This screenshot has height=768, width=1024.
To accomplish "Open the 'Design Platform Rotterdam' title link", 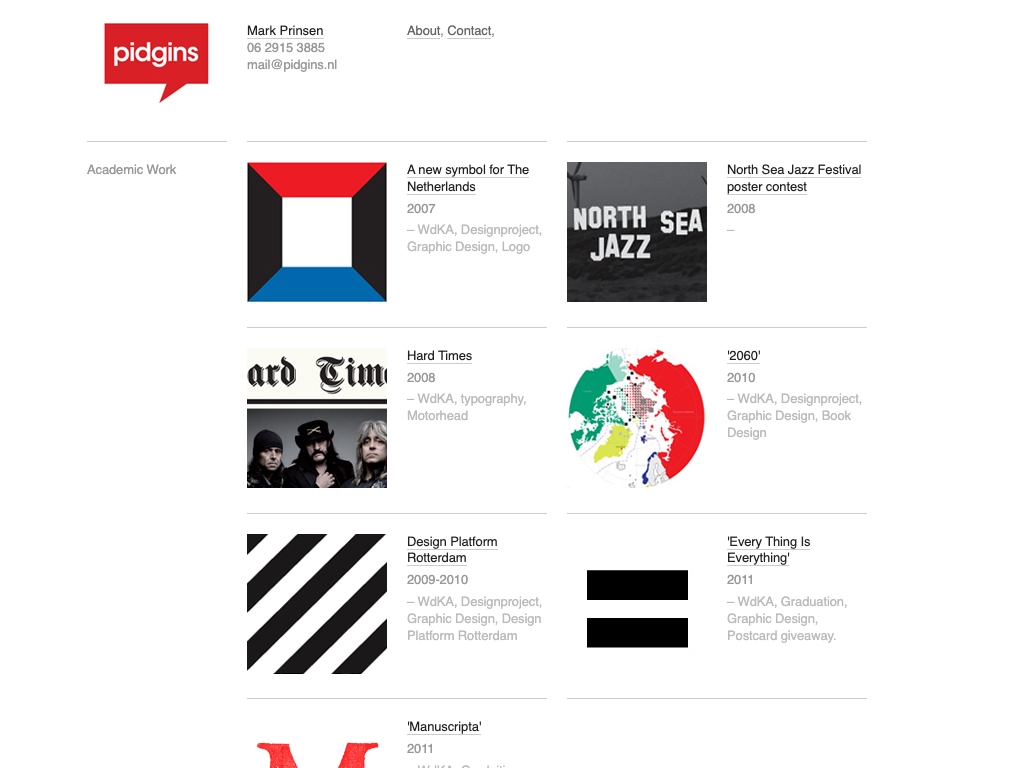I will point(451,550).
